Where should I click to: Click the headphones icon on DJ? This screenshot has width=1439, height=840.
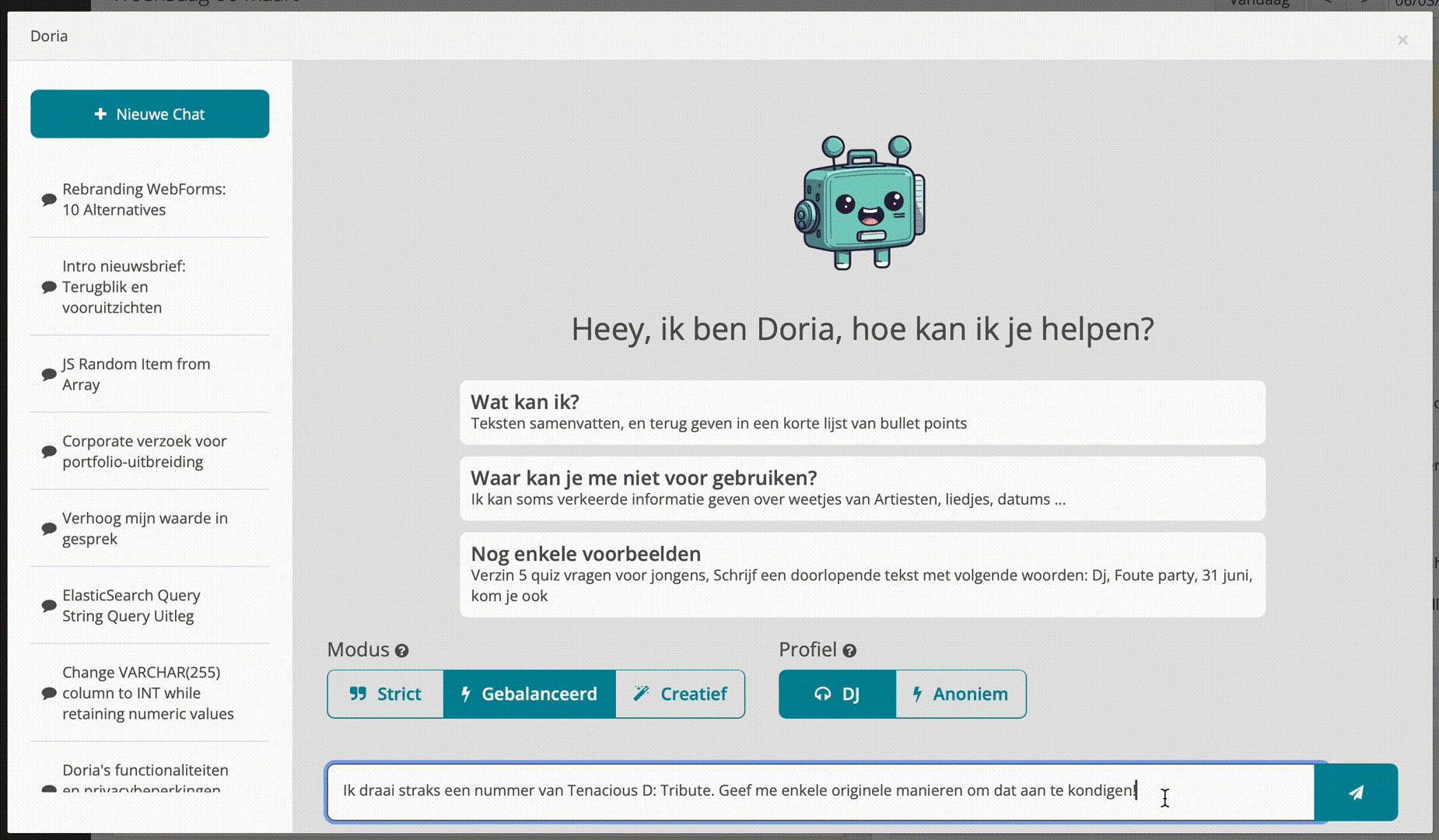pos(822,694)
